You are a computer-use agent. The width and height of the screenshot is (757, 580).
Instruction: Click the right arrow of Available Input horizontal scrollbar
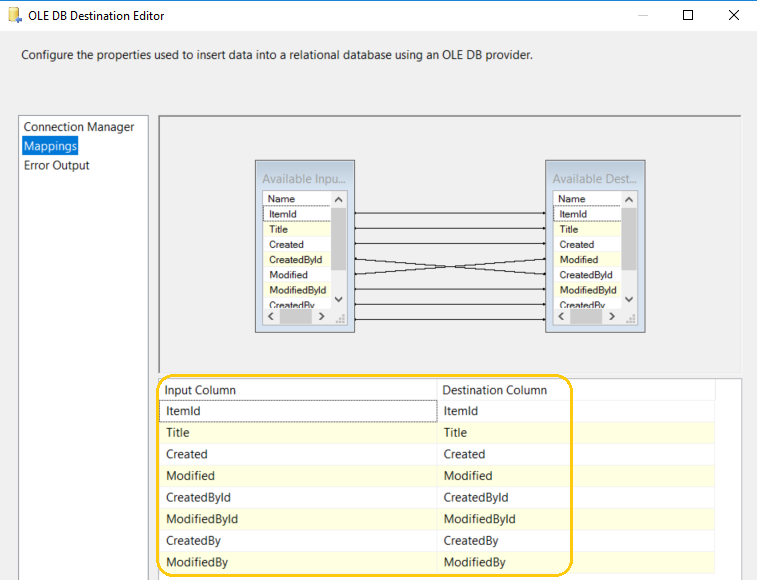pyautogui.click(x=321, y=316)
